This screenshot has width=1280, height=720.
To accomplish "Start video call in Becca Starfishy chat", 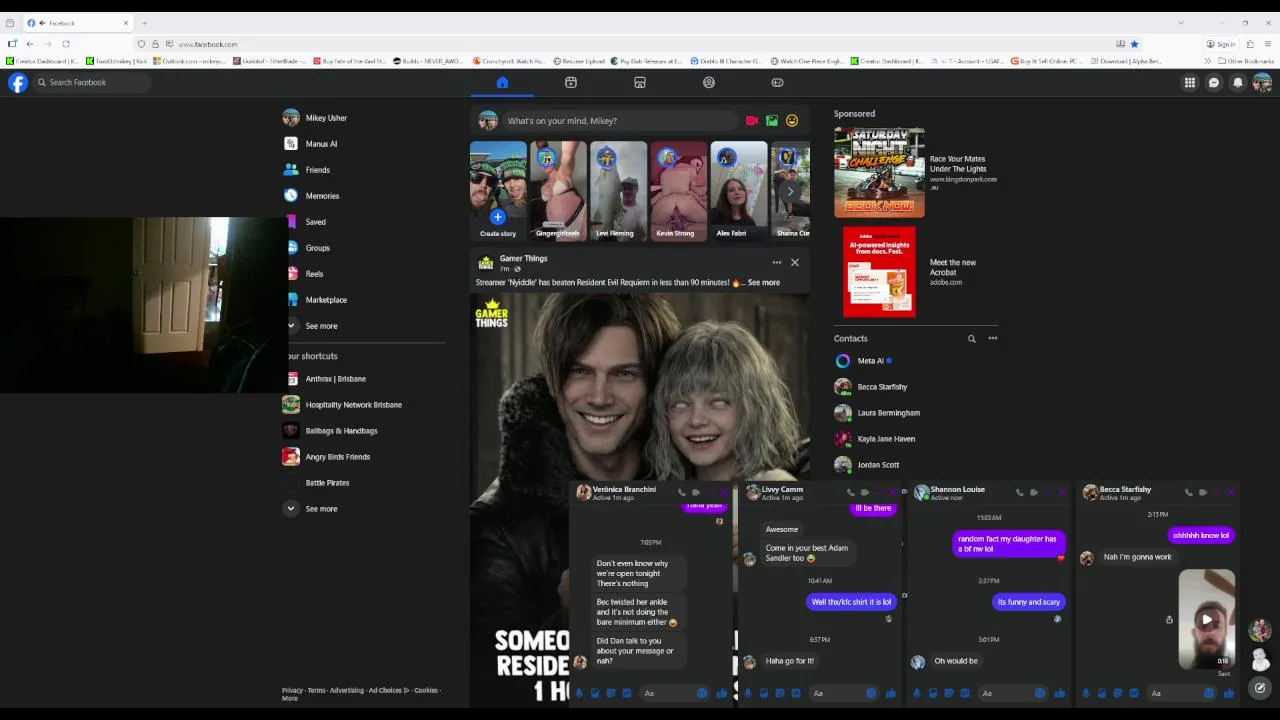I will (x=1203, y=492).
